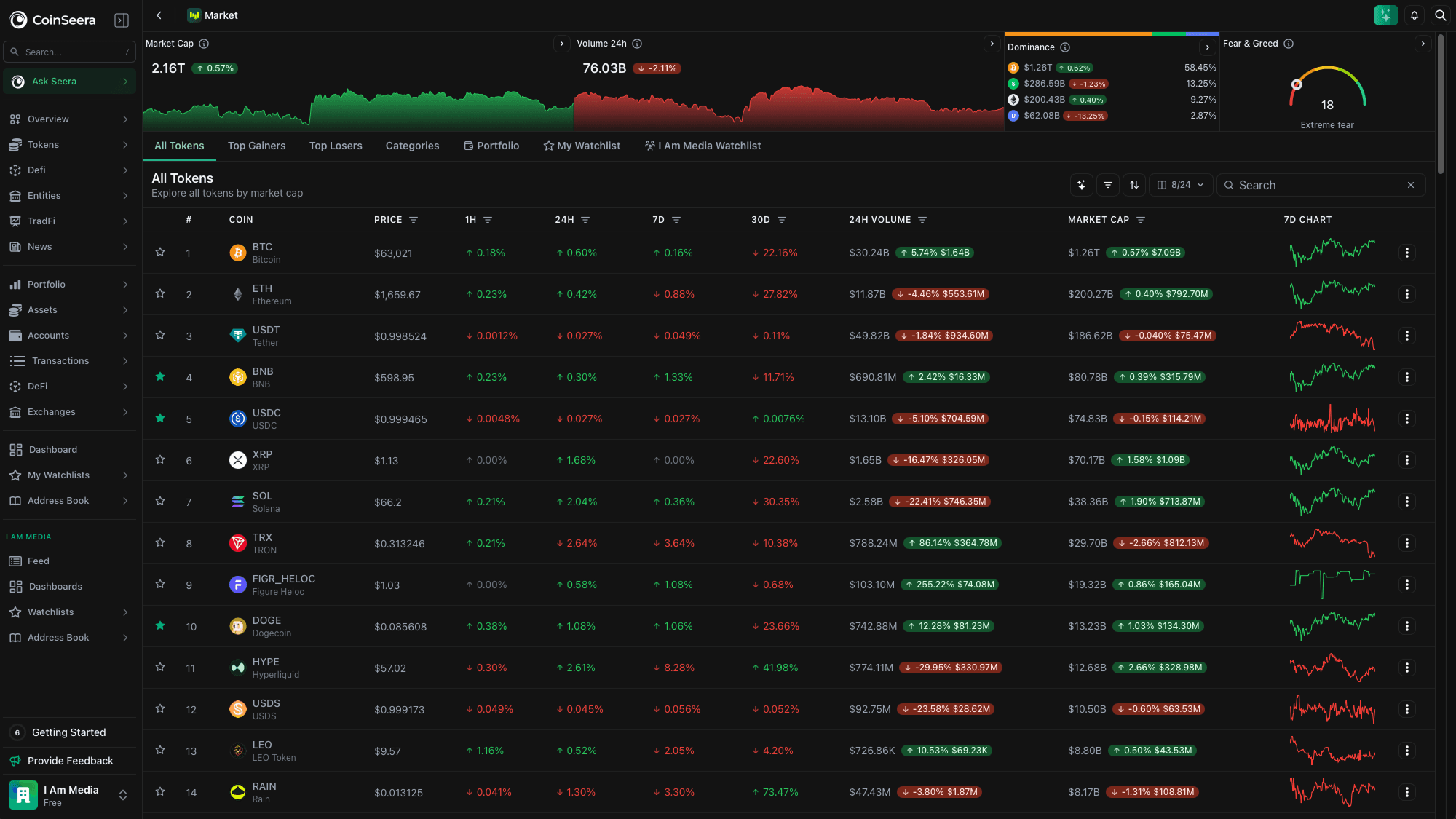Collapse the sidebar panel icon
This screenshot has width=1456, height=819.
point(122,20)
